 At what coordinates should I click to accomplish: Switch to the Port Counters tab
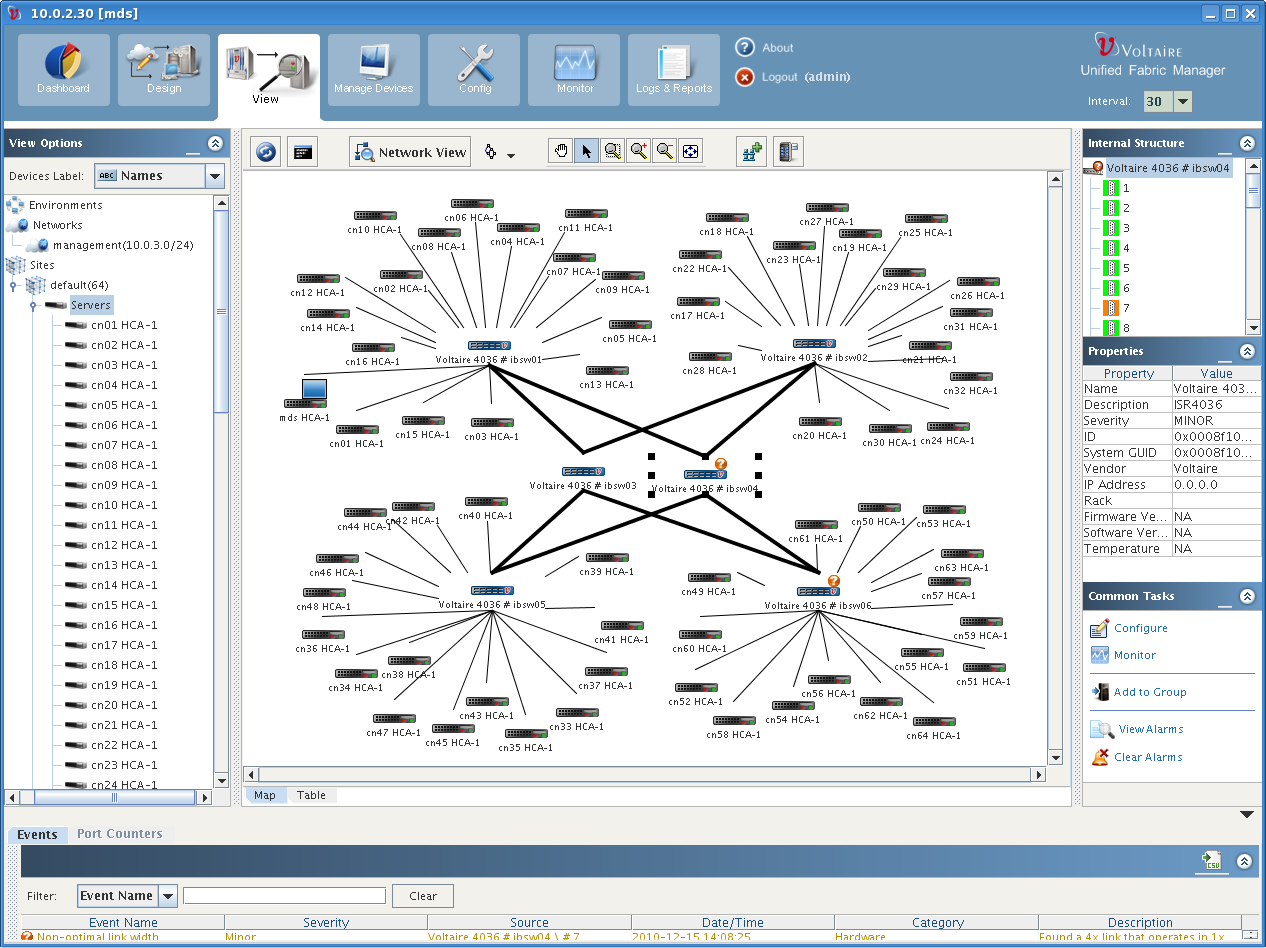tap(119, 834)
